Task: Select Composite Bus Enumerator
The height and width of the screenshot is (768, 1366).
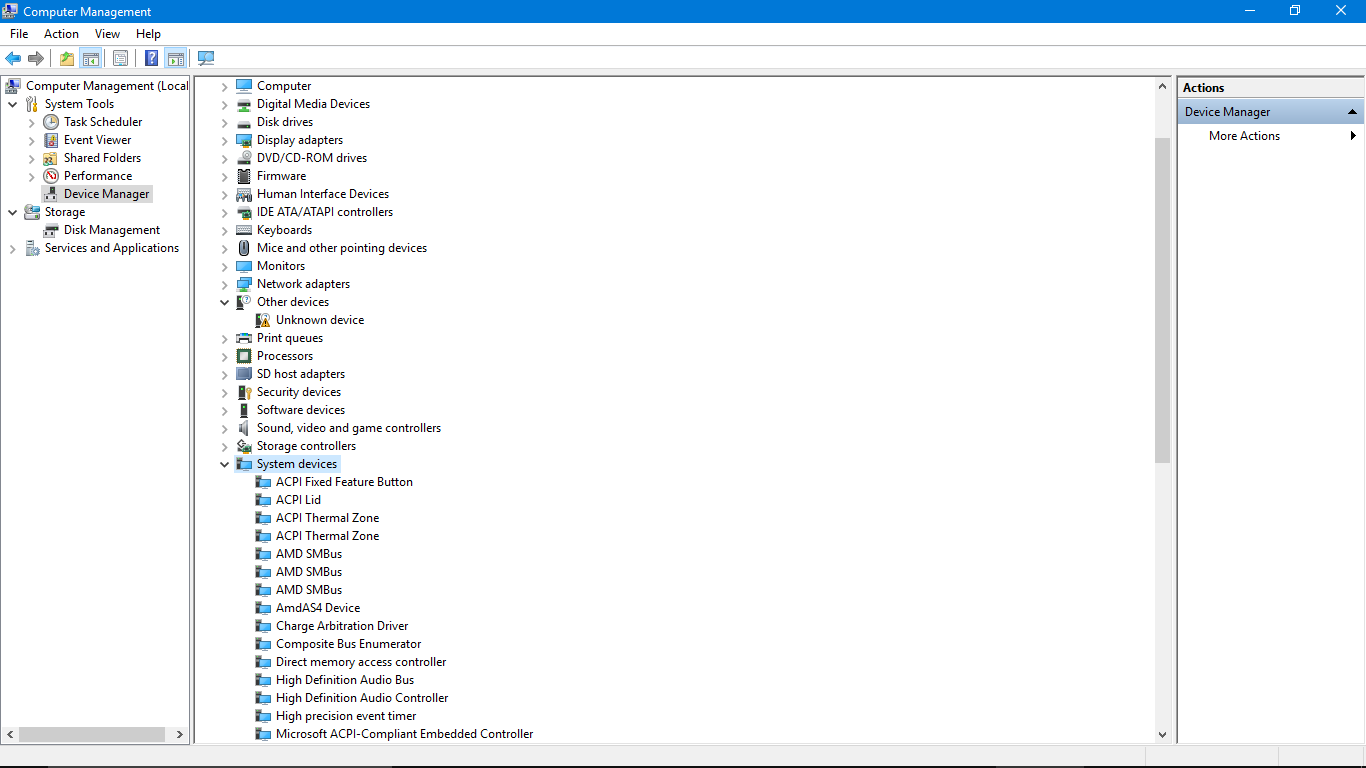Action: tap(348, 644)
